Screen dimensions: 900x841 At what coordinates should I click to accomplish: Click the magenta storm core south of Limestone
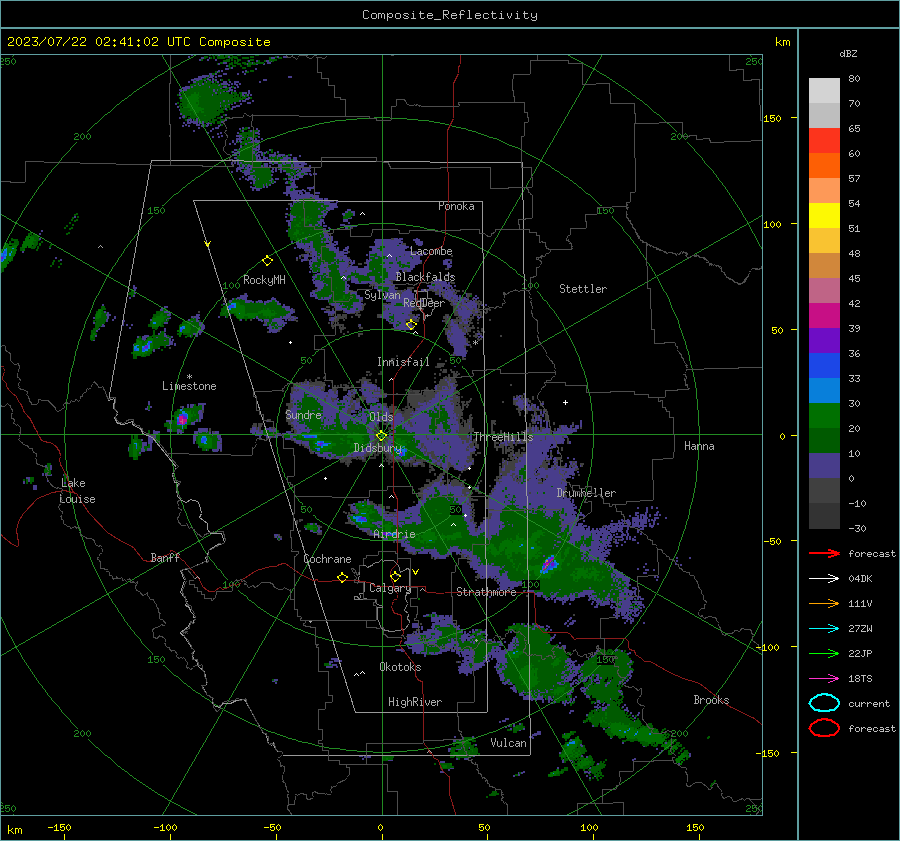pyautogui.click(x=182, y=419)
